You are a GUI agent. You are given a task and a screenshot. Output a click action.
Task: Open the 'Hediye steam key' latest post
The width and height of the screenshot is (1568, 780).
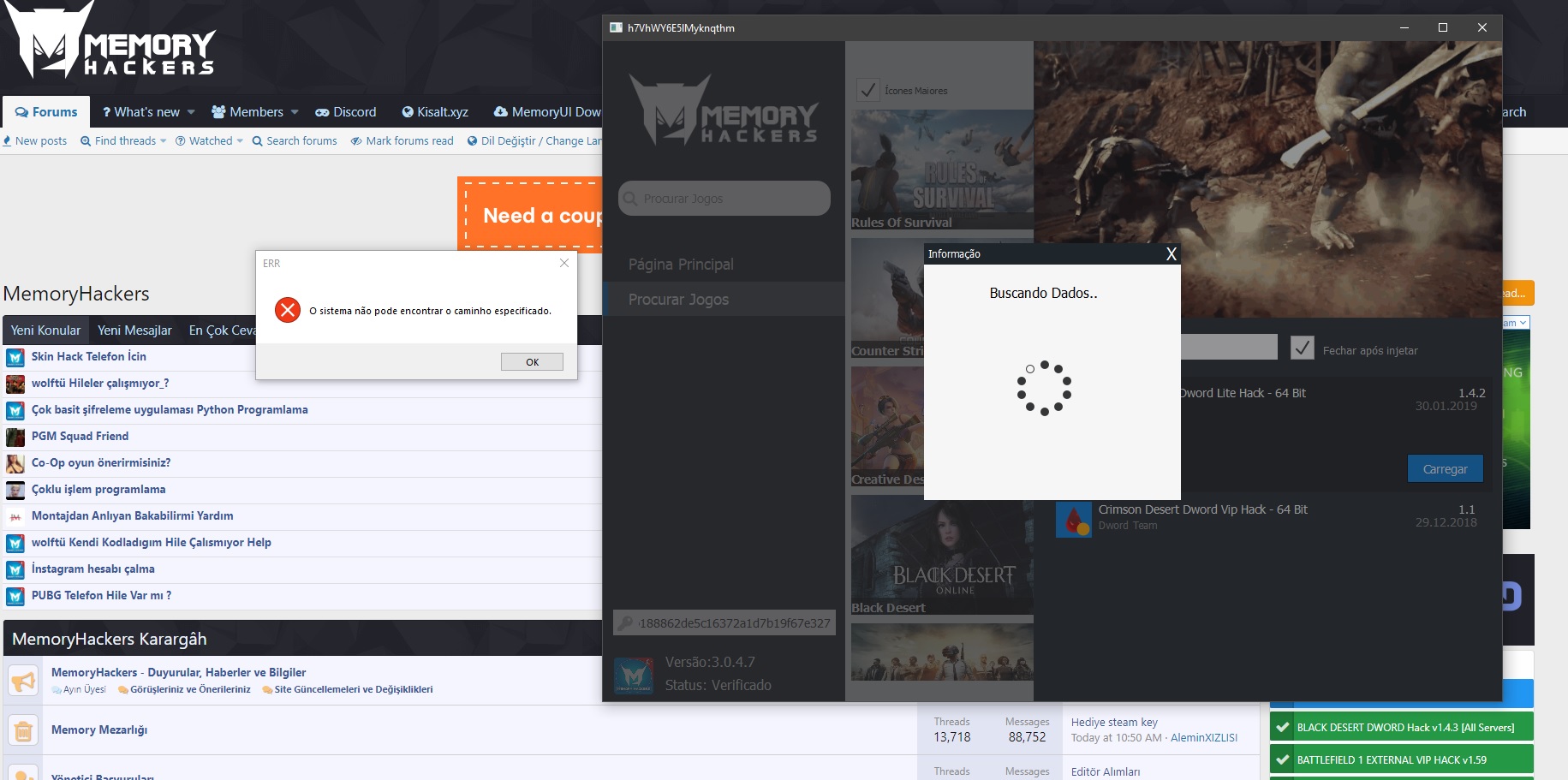[x=1114, y=723]
